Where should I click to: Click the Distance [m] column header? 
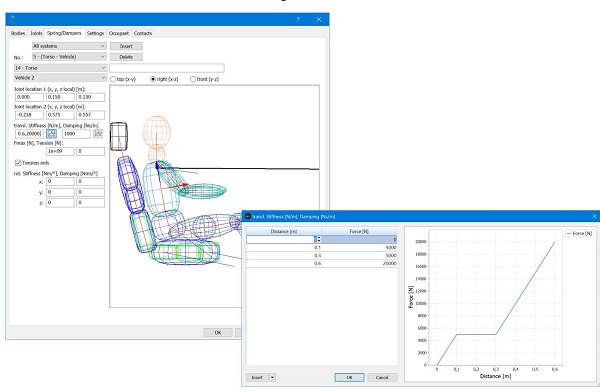[x=284, y=231]
